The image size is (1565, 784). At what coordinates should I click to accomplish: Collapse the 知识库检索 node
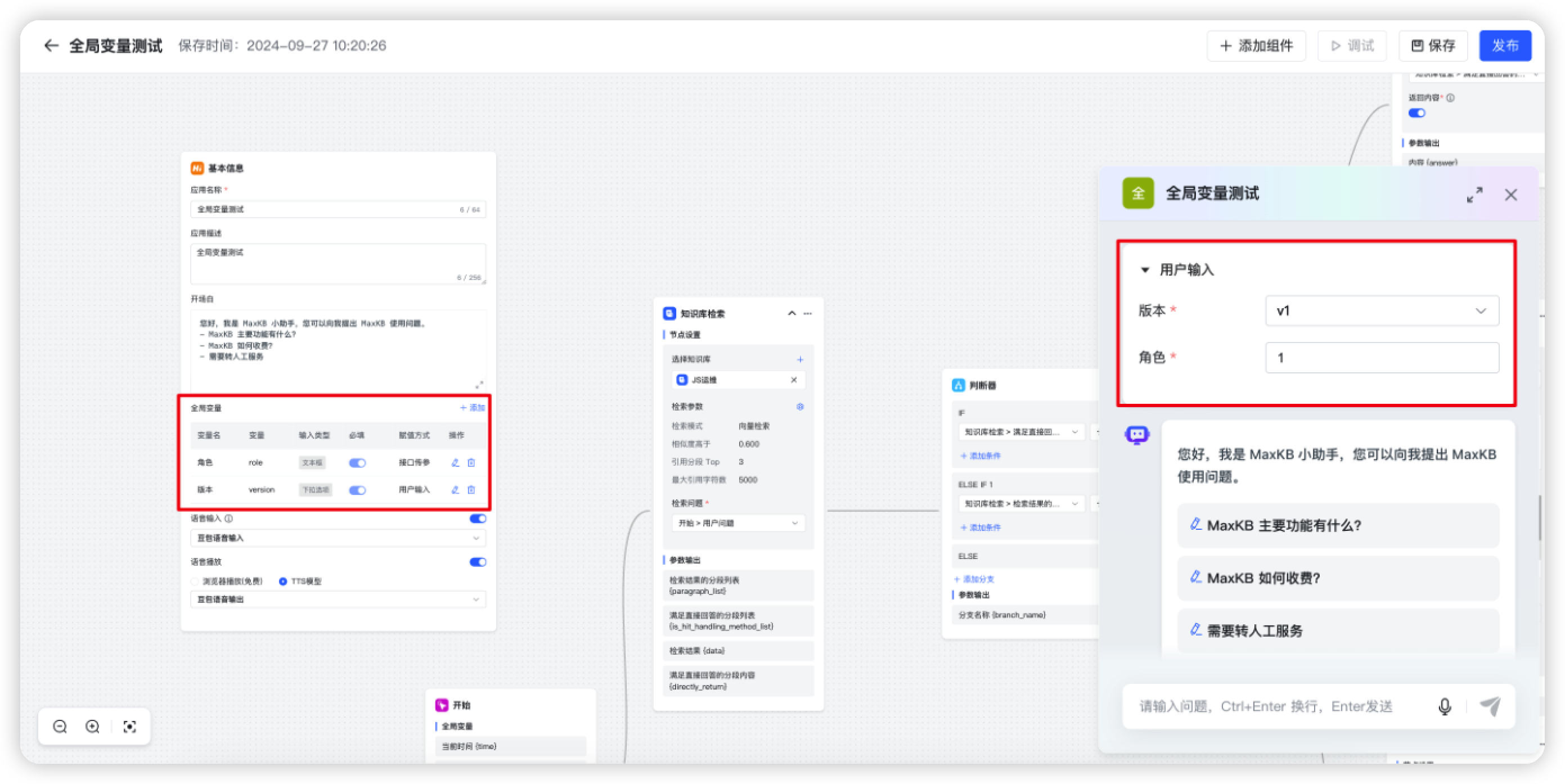(792, 313)
